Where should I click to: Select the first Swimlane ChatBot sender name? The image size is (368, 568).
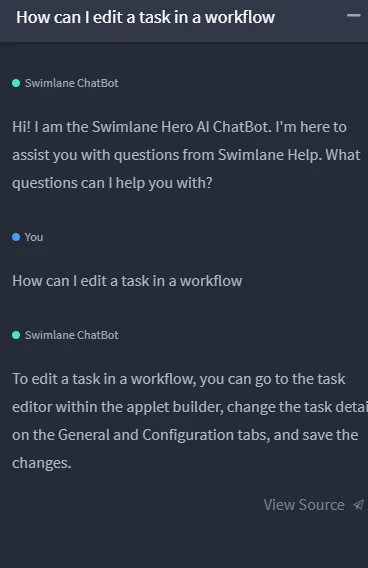(72, 83)
